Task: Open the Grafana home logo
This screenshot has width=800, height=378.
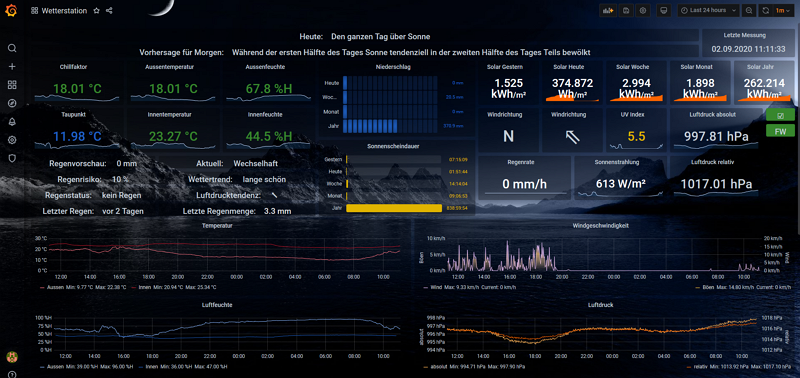Action: pos(12,11)
